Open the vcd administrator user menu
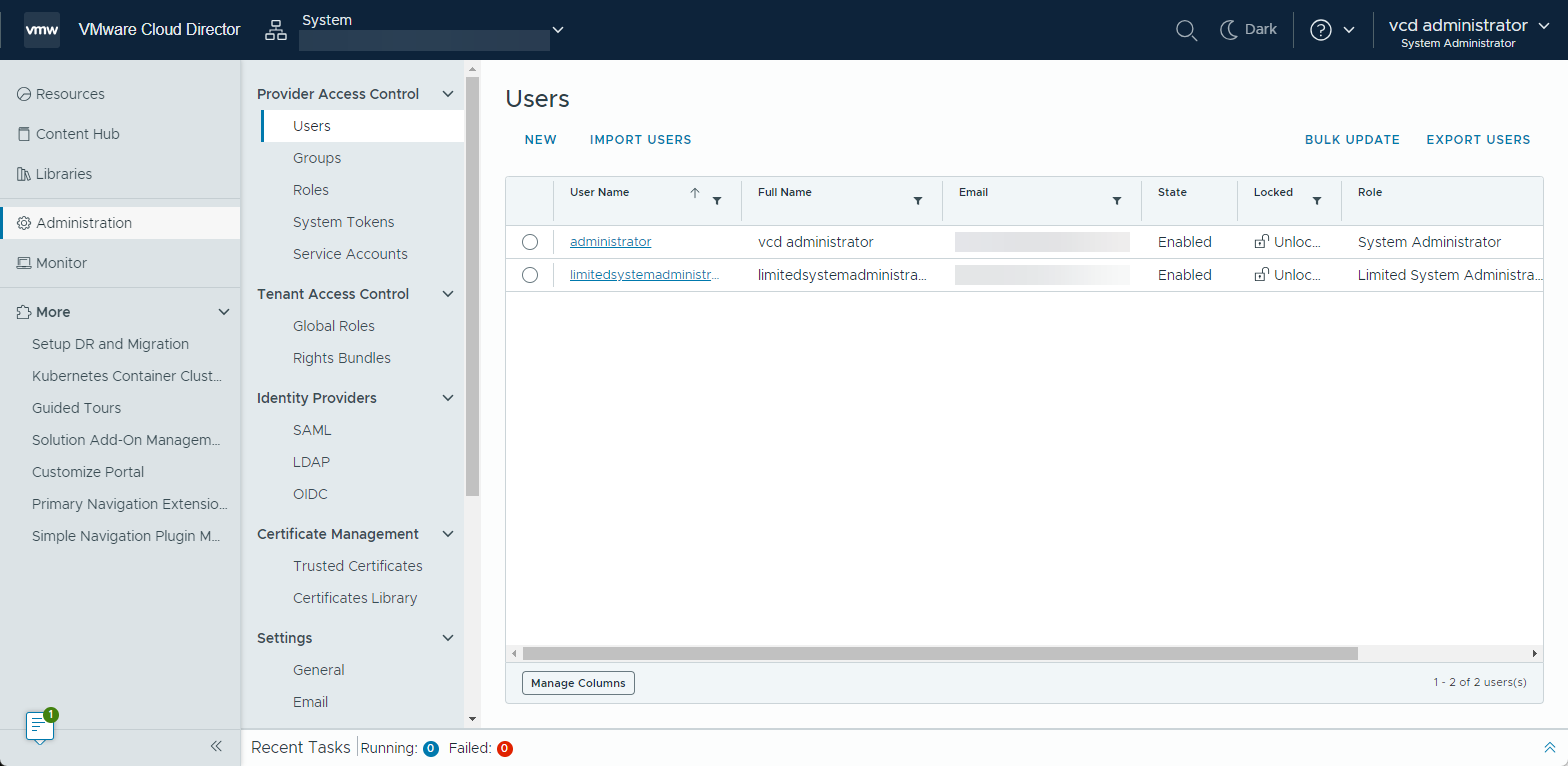Image resolution: width=1568 pixels, height=766 pixels. pos(1469,31)
